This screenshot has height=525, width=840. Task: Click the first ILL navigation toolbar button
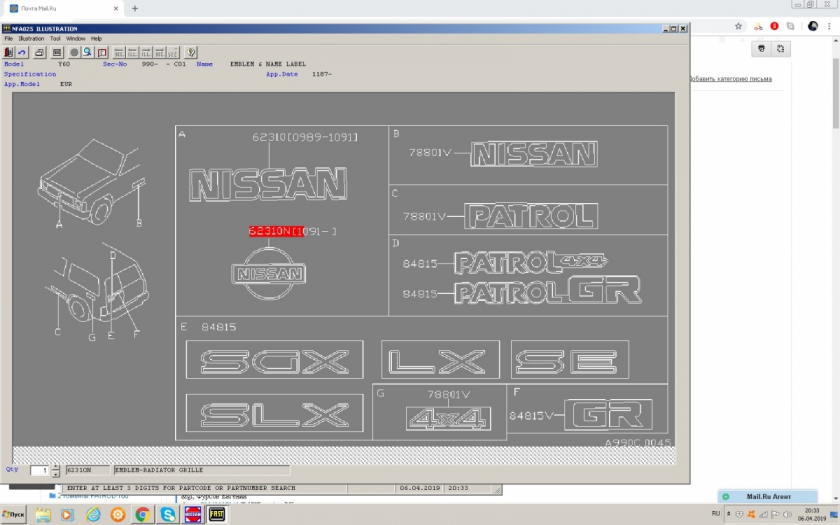(x=132, y=52)
